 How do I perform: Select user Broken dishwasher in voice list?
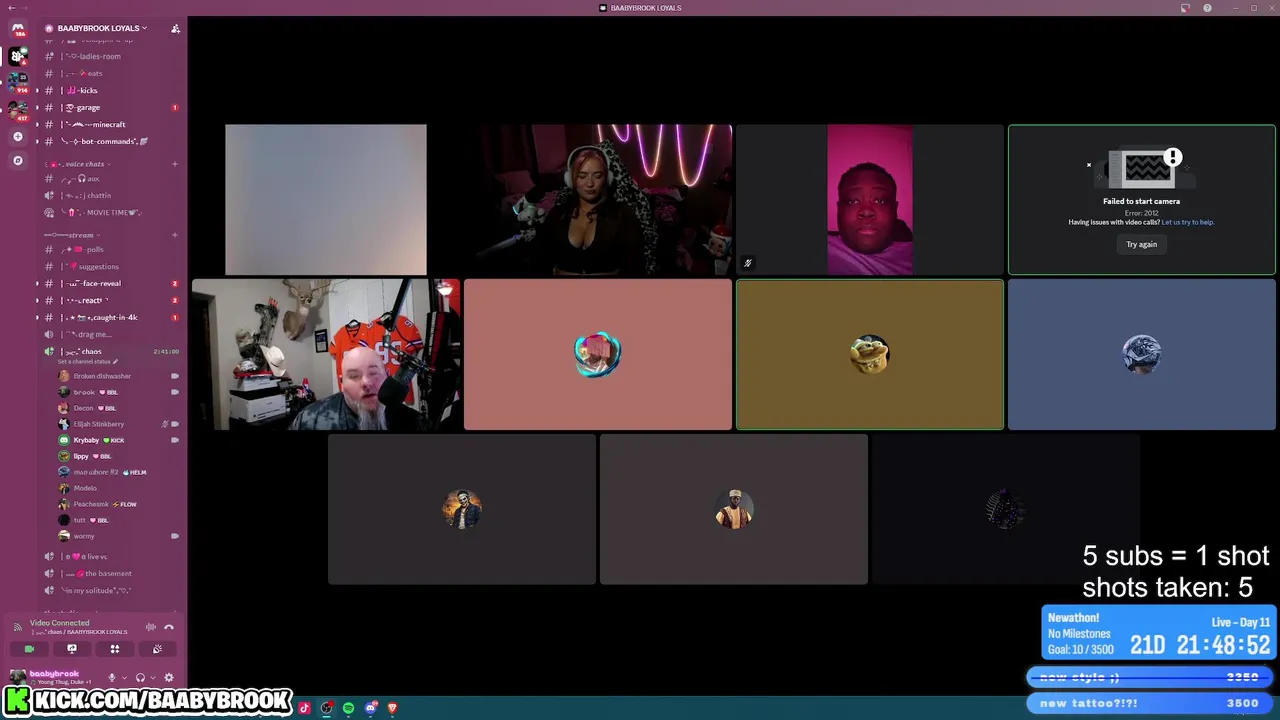tap(118, 376)
